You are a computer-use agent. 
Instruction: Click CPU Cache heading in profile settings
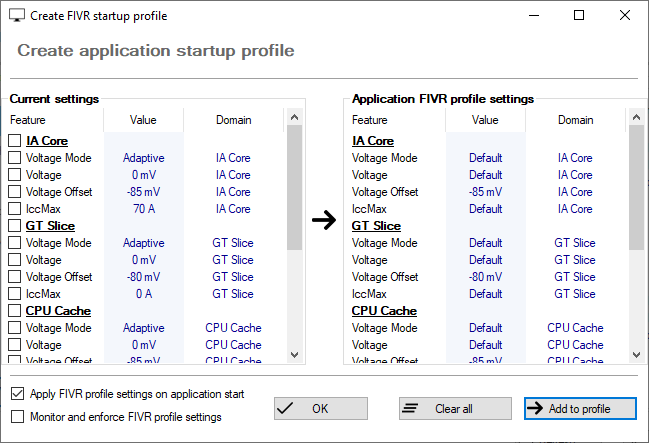pyautogui.click(x=384, y=311)
